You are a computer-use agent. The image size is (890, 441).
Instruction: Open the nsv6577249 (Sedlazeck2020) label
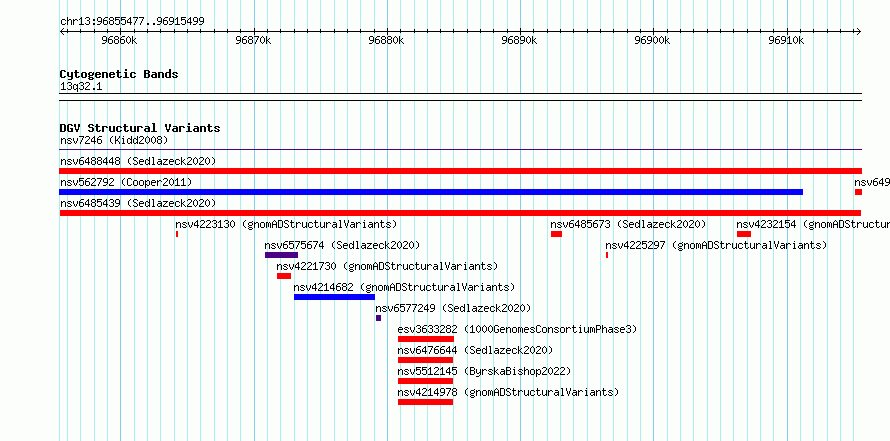tap(453, 308)
